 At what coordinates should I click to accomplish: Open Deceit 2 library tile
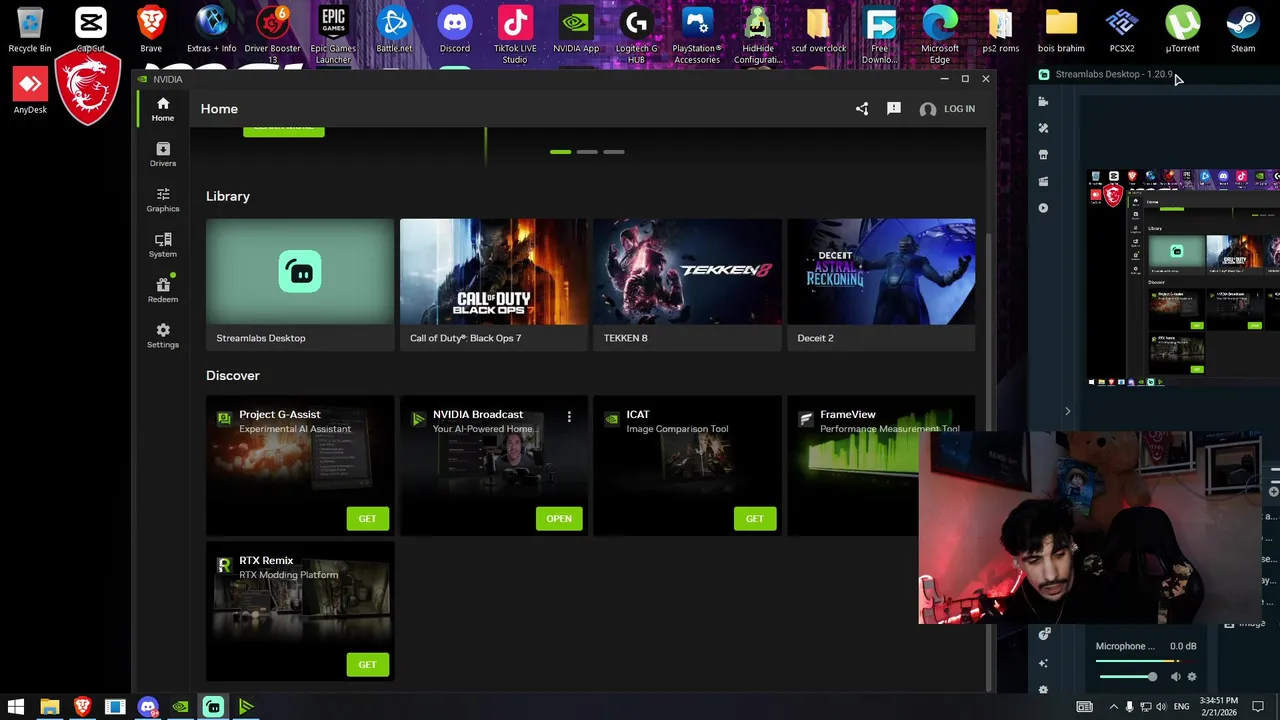[881, 284]
